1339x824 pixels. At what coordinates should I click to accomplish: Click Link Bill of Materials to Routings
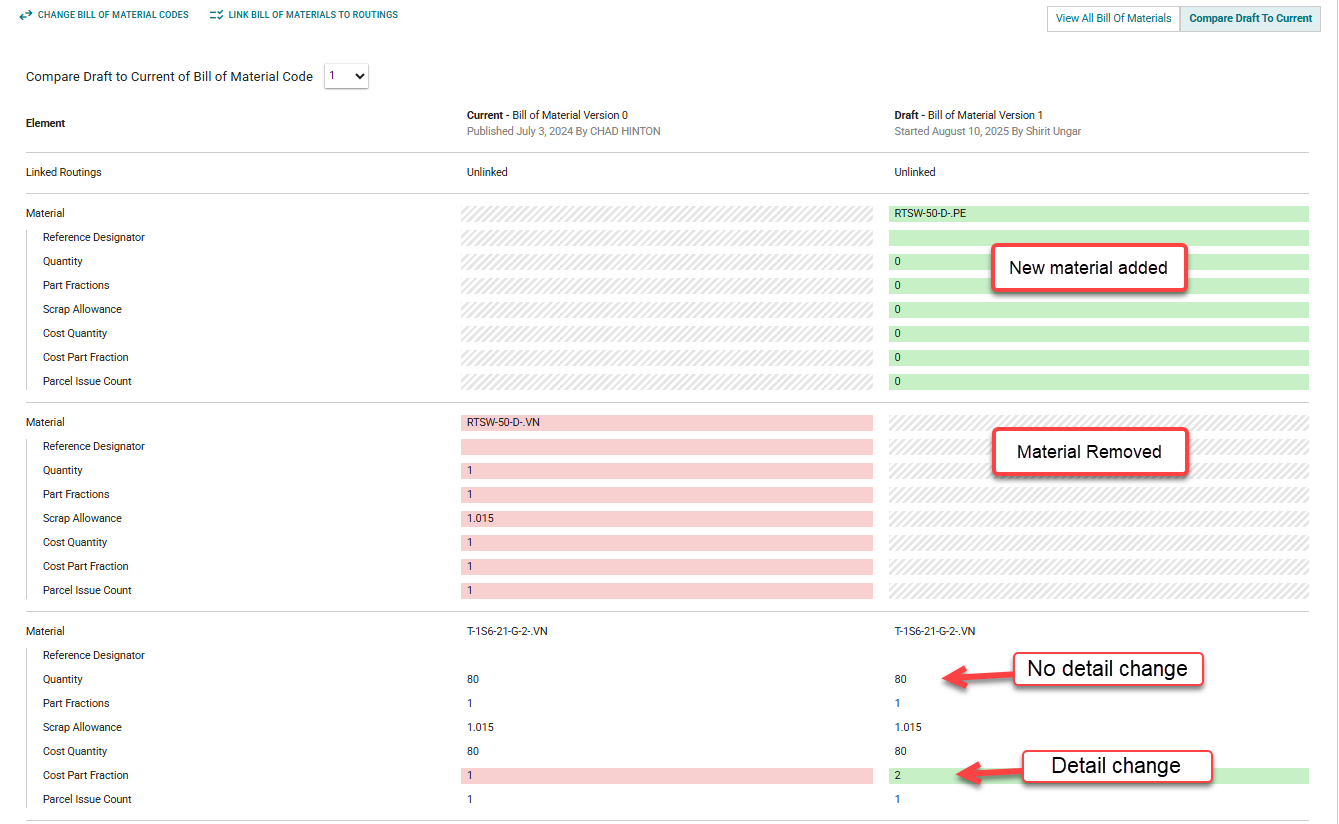(312, 15)
